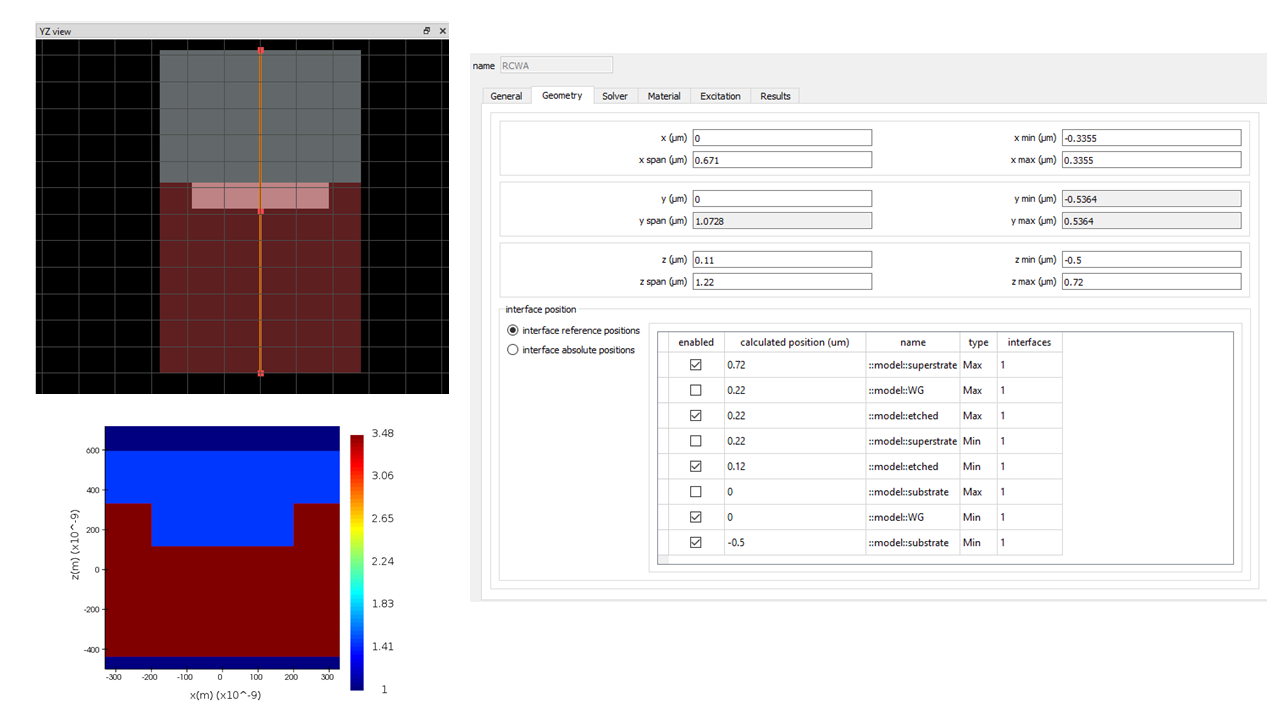Open the Solver tab
Screen dimensions: 1280x720
coord(615,96)
